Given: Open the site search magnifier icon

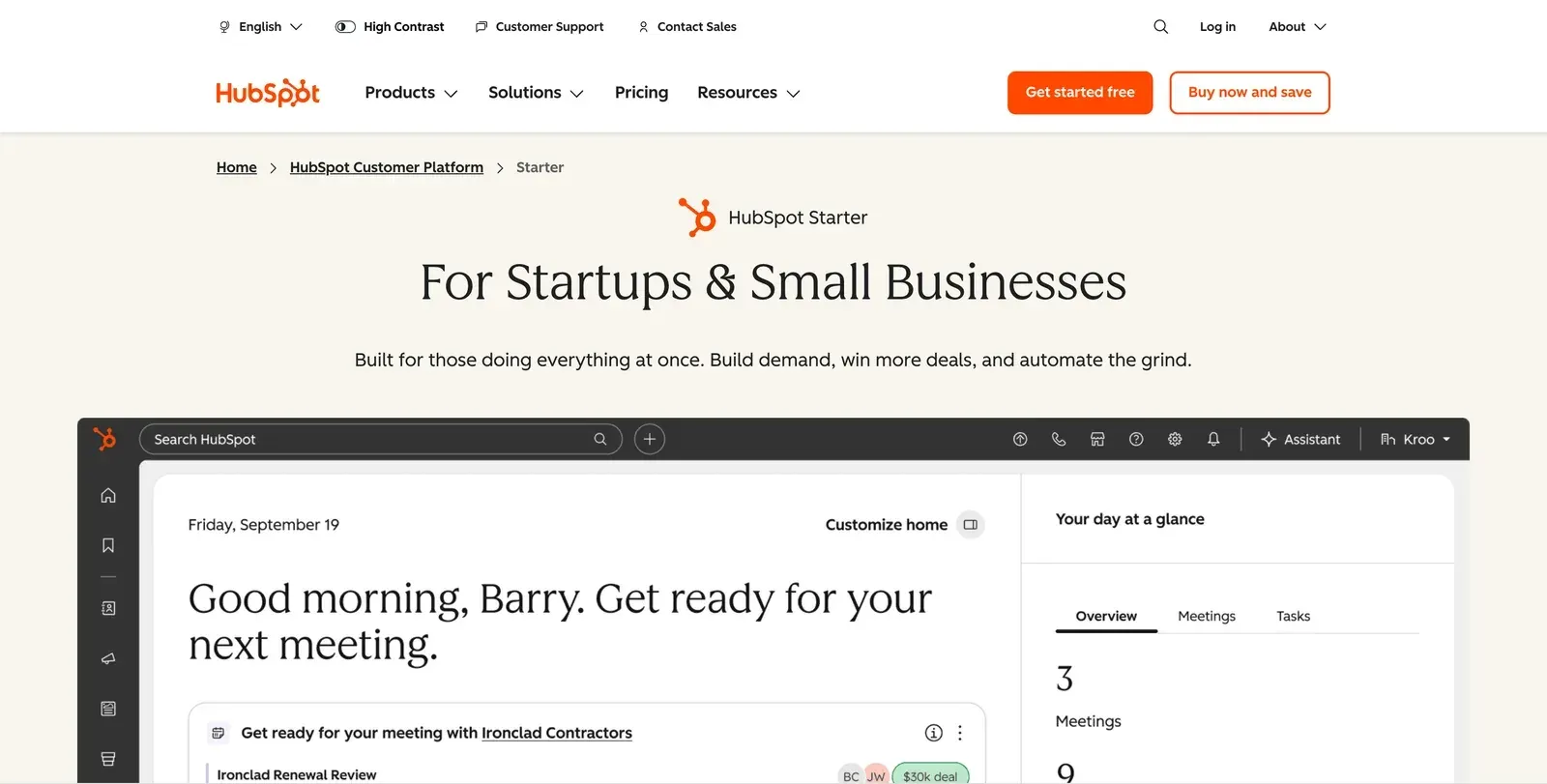Looking at the screenshot, I should point(1161,27).
